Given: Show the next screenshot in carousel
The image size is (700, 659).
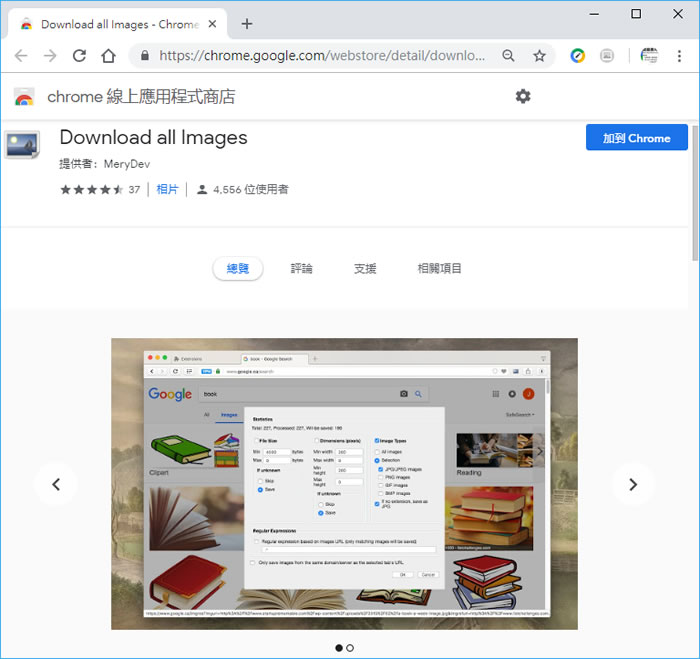Looking at the screenshot, I should [633, 484].
